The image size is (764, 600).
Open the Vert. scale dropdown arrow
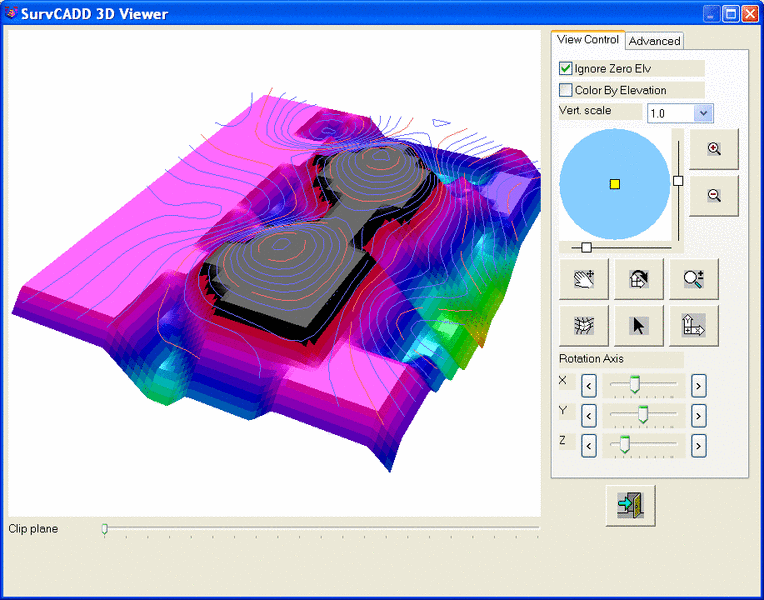(x=703, y=114)
